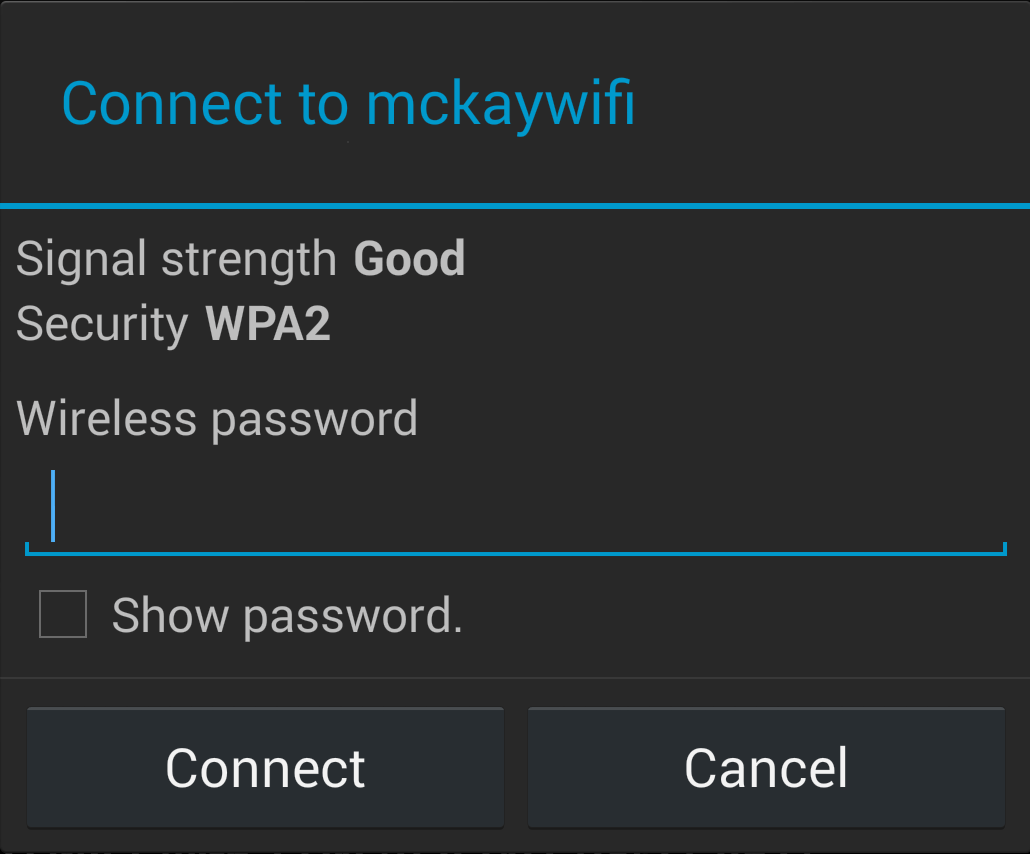Screen dimensions: 1030x854
Task: Click the Wireless password input field
Action: [x=516, y=509]
